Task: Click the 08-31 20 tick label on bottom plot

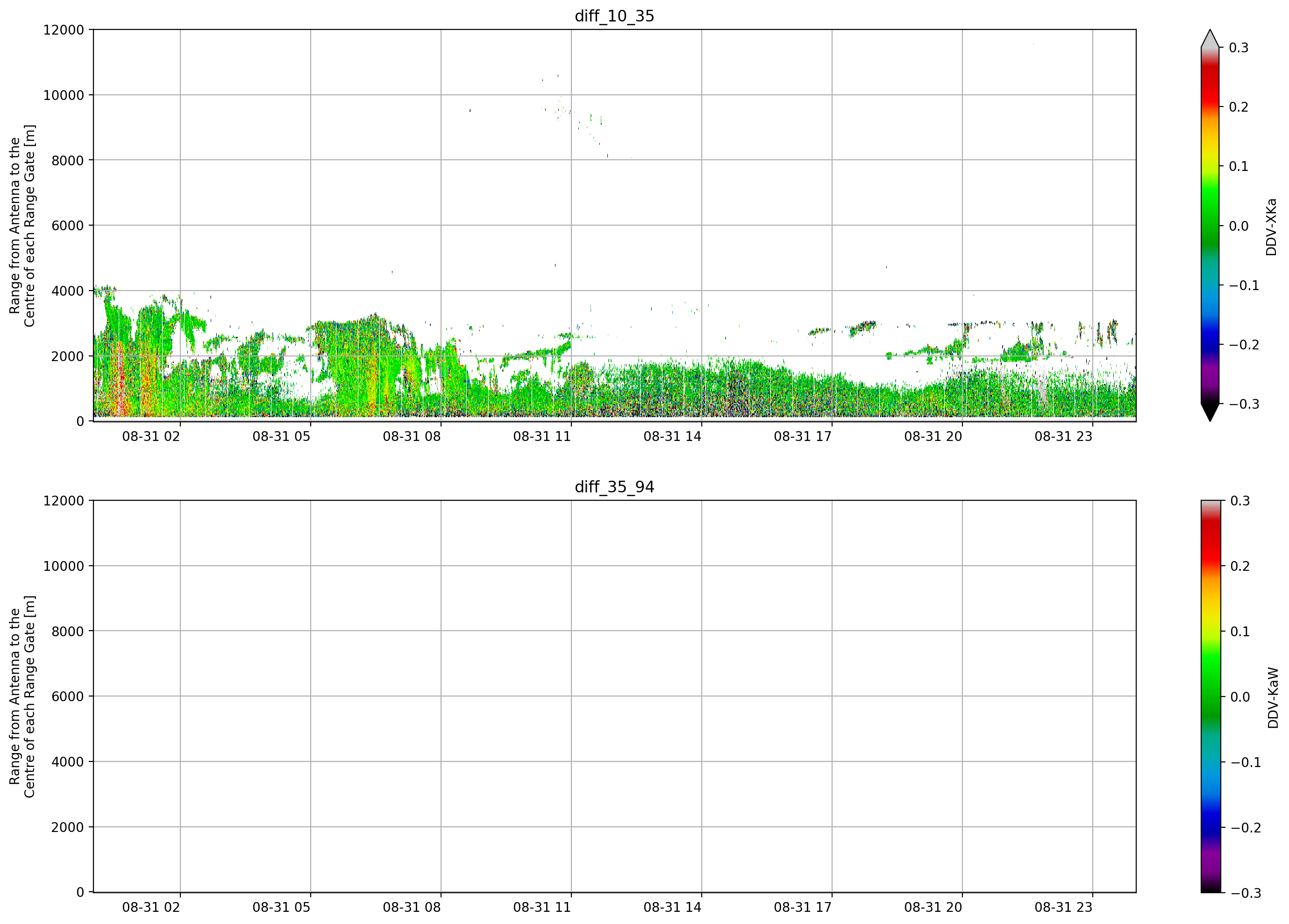Action: click(x=933, y=908)
